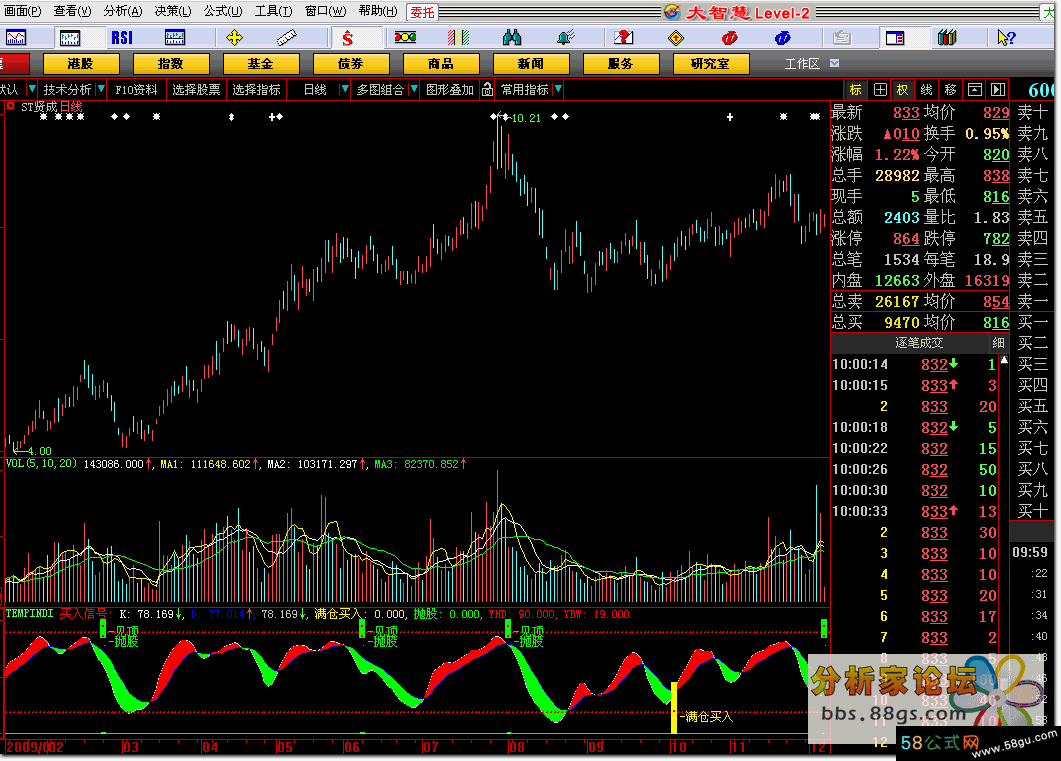Screen dimensions: 1061x761
Task: Click the 研究室 yellow button
Action: point(711,64)
